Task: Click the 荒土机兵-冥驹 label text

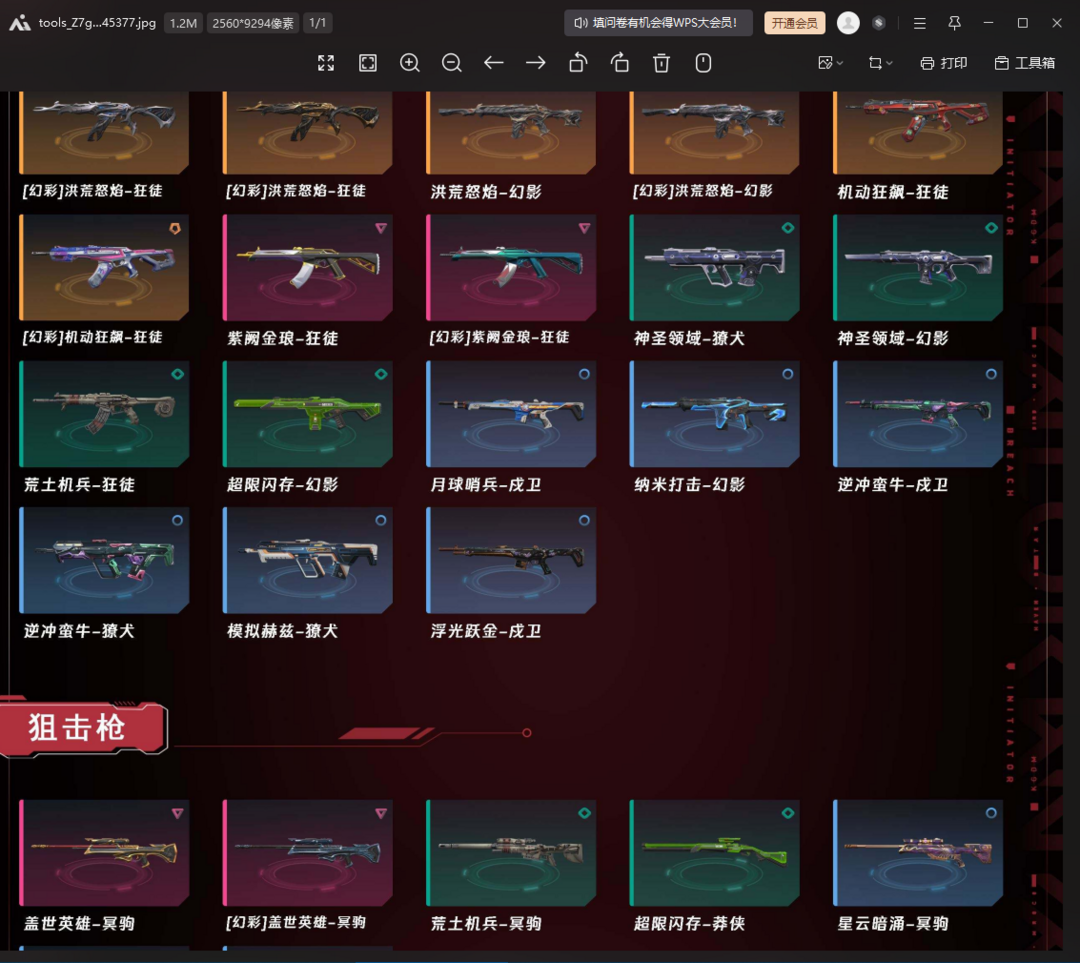Action: [x=486, y=924]
